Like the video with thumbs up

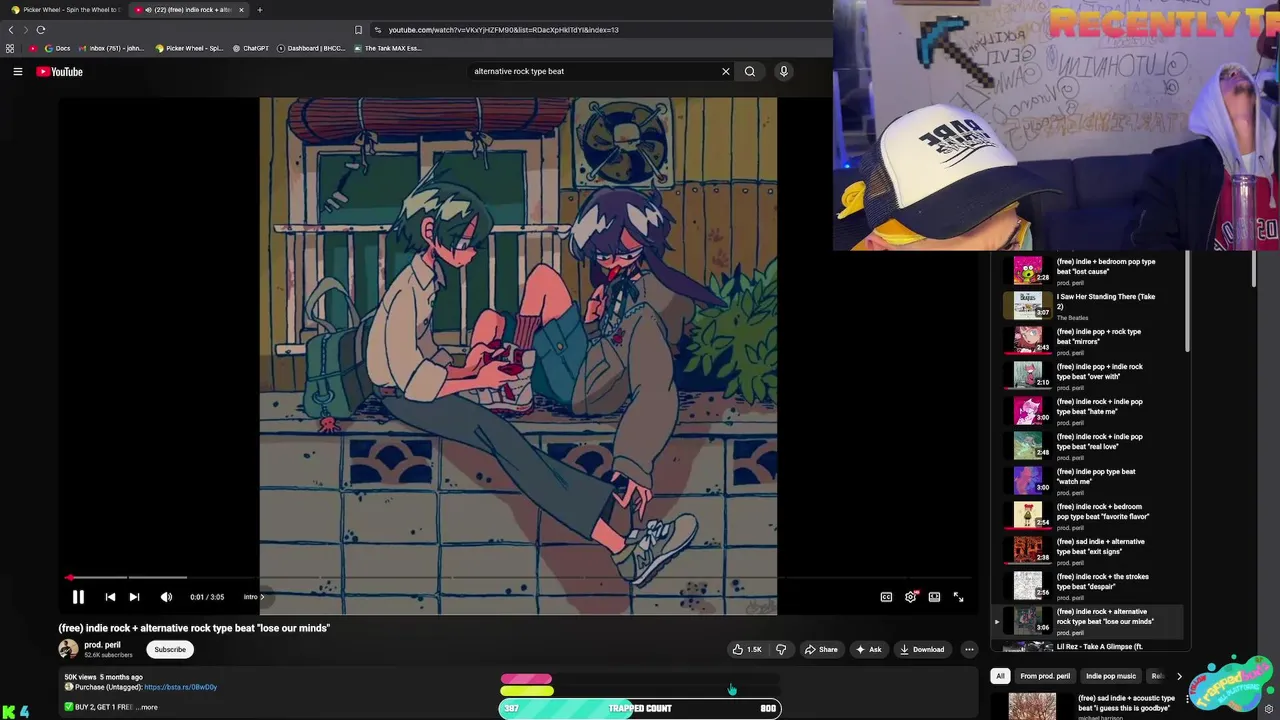tap(747, 649)
